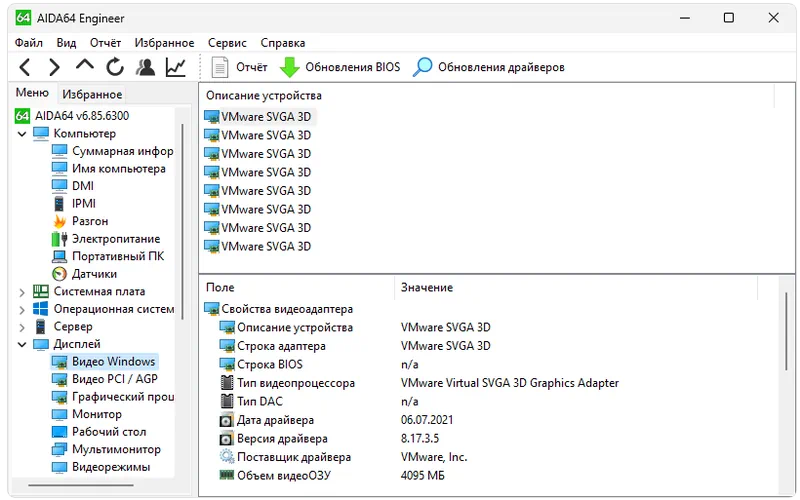The image size is (800, 500).
Task: Open the Справка menu
Action: (283, 43)
